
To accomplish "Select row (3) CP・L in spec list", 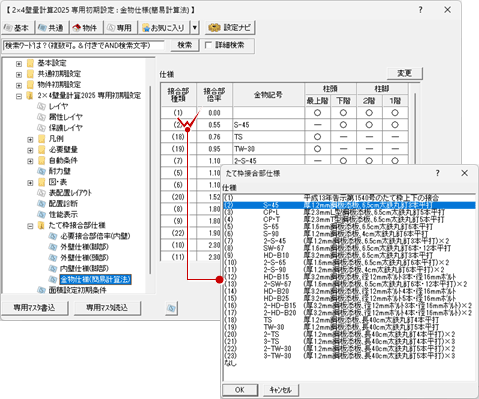I will [x=349, y=212].
